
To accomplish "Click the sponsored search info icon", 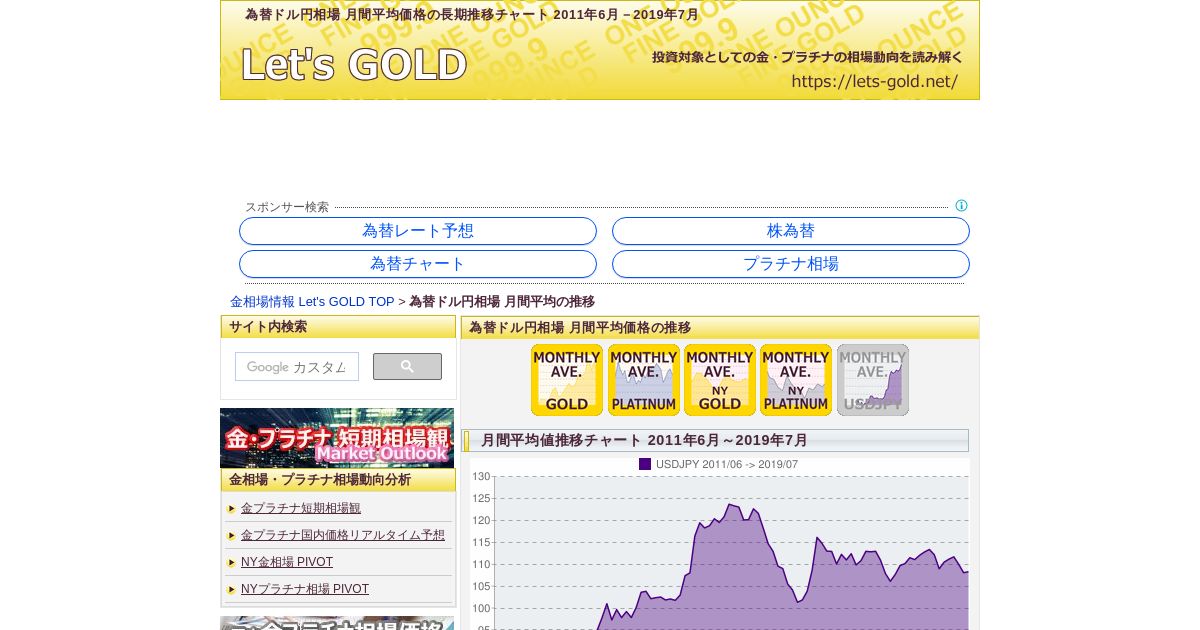I will pos(961,206).
